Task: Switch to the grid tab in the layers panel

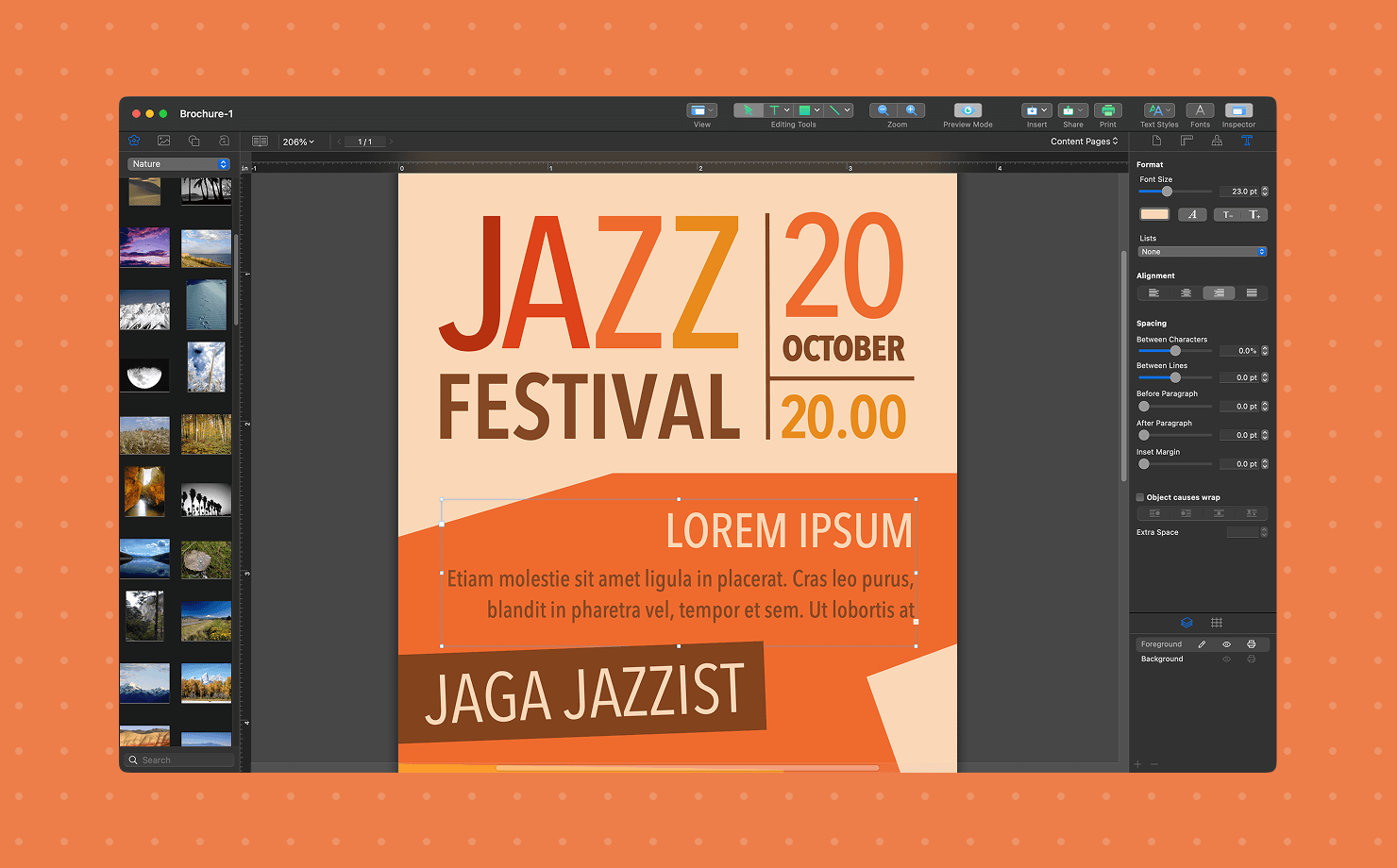Action: [x=1217, y=623]
